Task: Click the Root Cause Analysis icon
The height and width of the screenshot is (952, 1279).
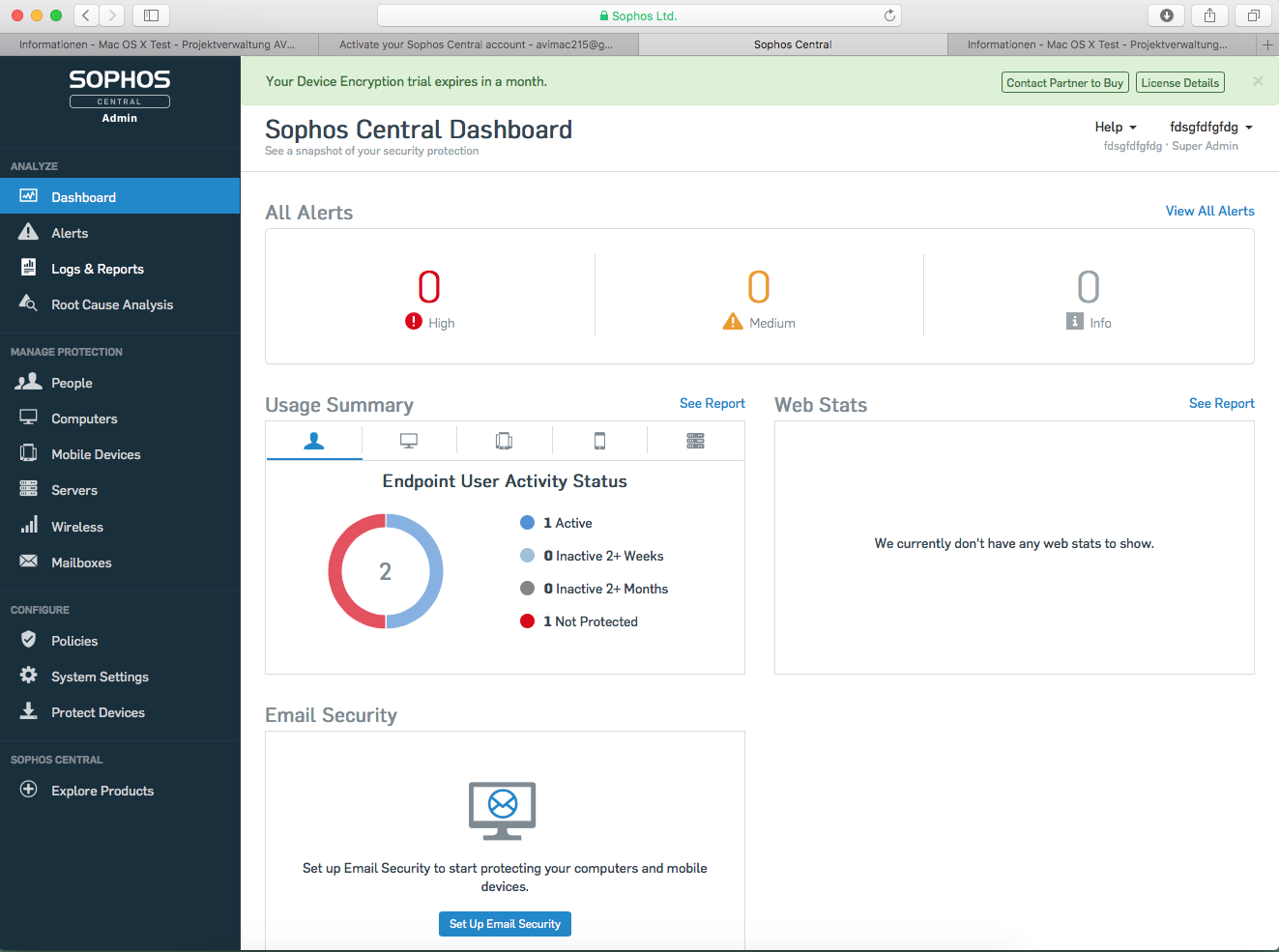Action: (x=29, y=304)
